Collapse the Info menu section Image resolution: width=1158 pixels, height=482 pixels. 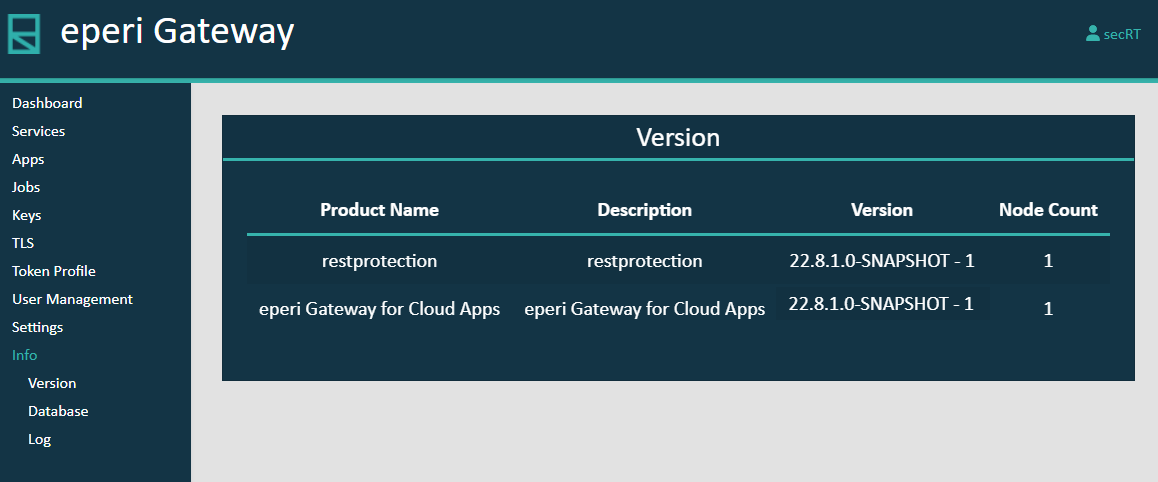tap(24, 355)
